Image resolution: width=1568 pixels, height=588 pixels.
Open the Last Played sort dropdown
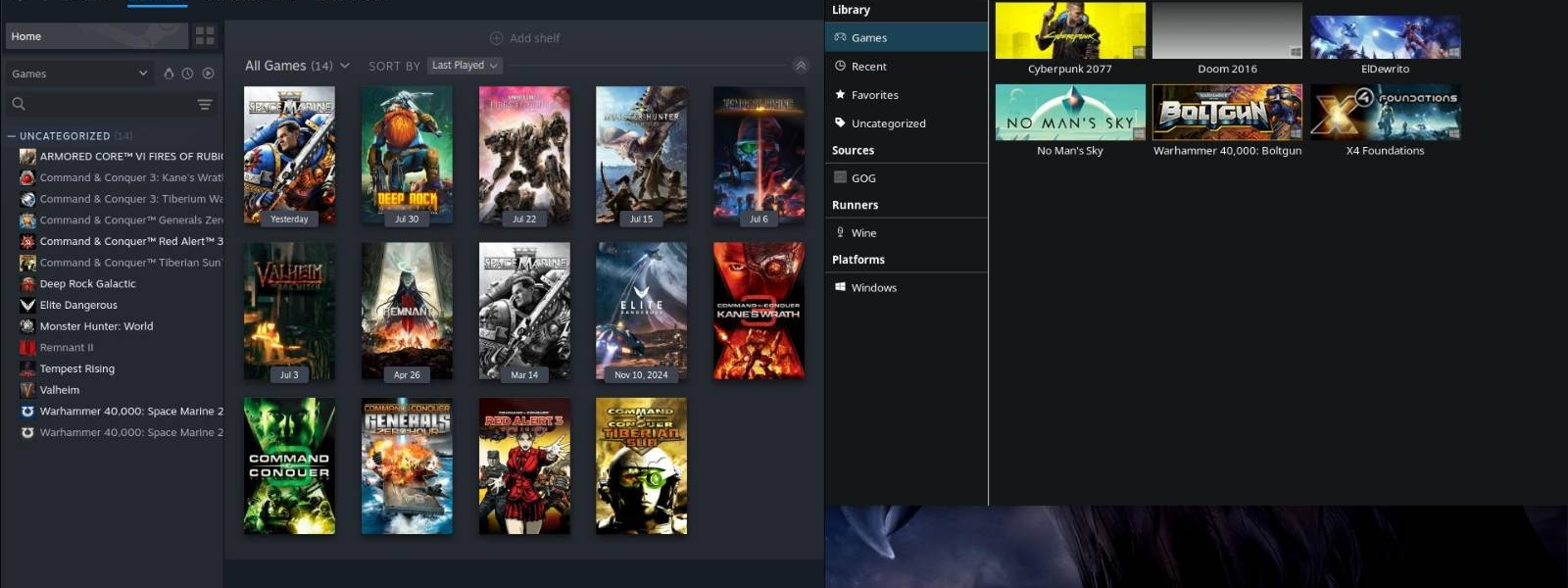(x=465, y=66)
